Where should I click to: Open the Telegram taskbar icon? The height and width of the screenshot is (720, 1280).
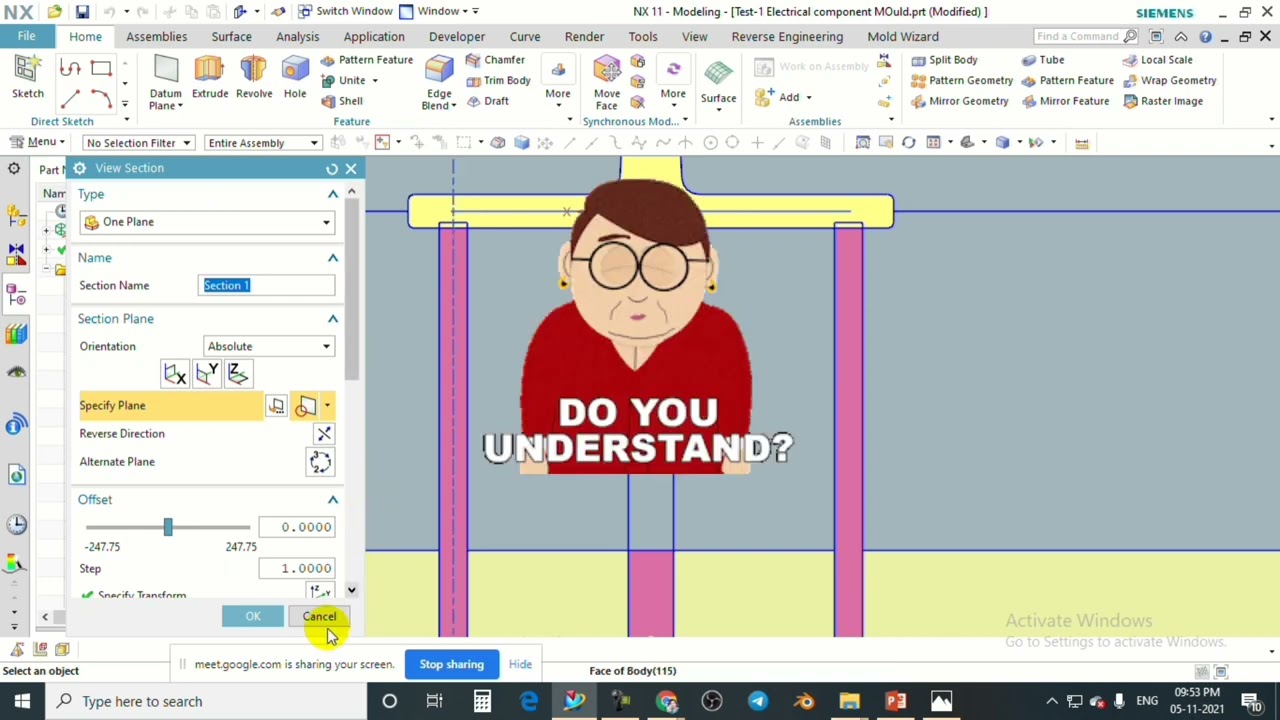tap(758, 702)
